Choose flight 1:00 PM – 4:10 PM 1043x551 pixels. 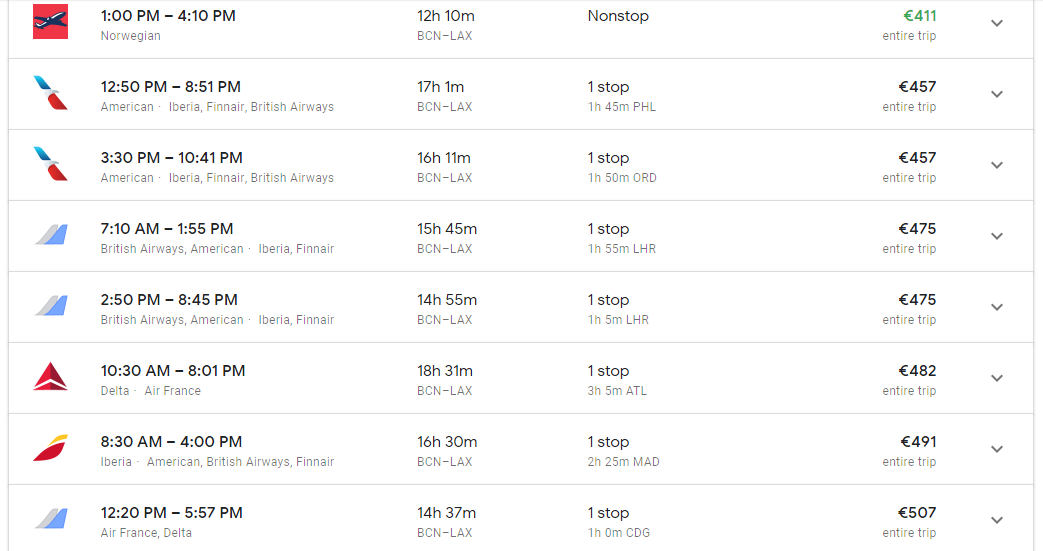168,16
